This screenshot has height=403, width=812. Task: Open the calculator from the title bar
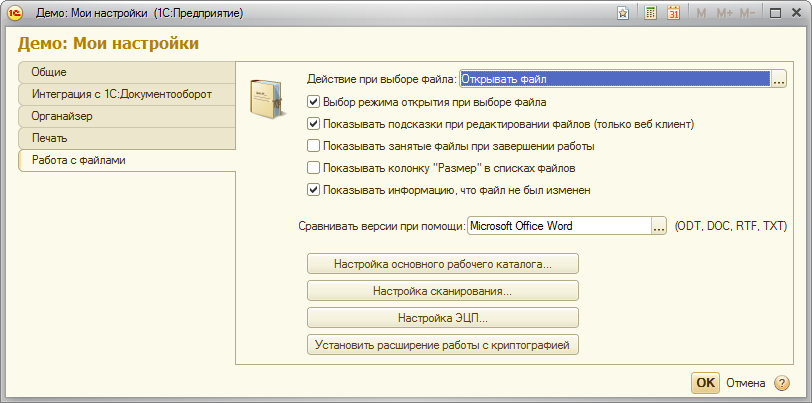pyautogui.click(x=651, y=13)
